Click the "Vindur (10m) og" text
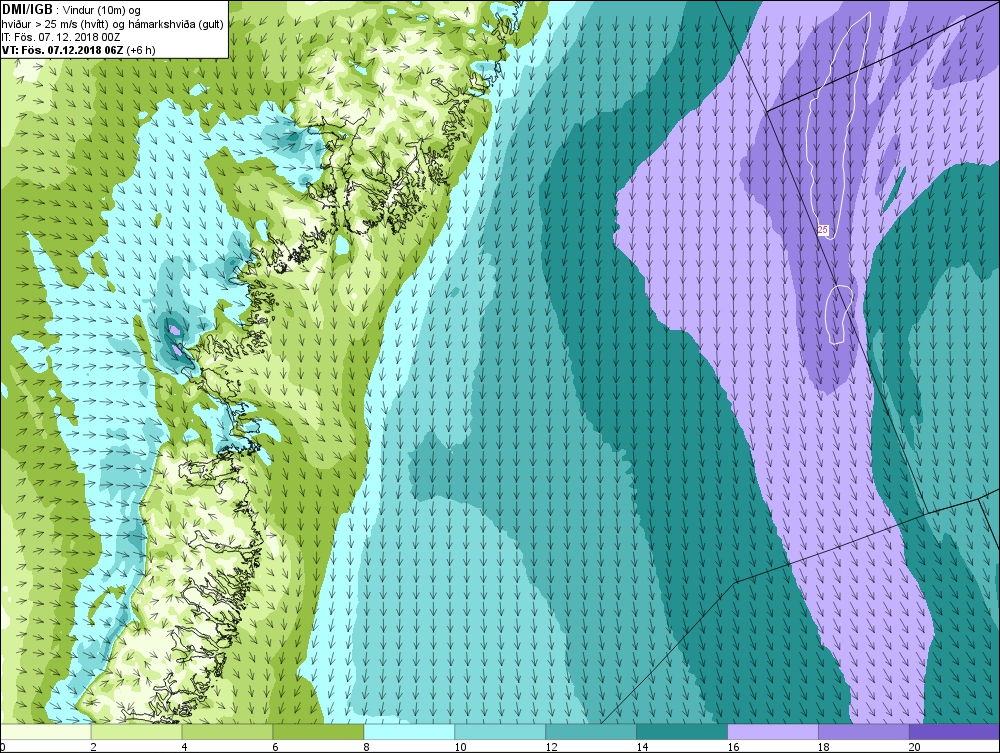 pos(102,10)
